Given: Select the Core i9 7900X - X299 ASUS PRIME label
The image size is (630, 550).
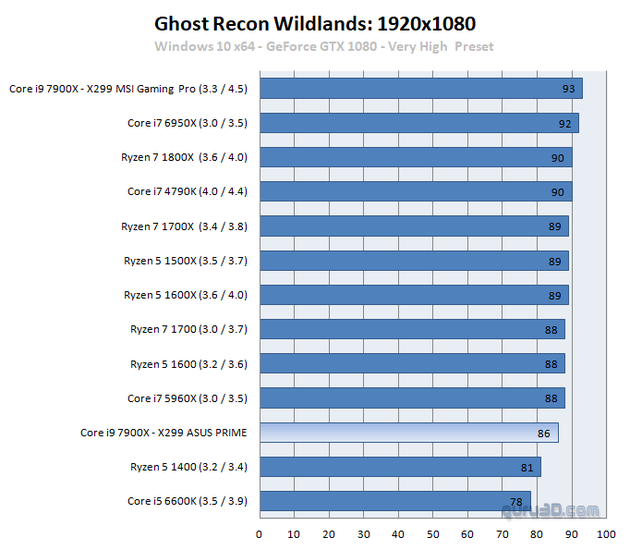Looking at the screenshot, I should pos(164,432).
